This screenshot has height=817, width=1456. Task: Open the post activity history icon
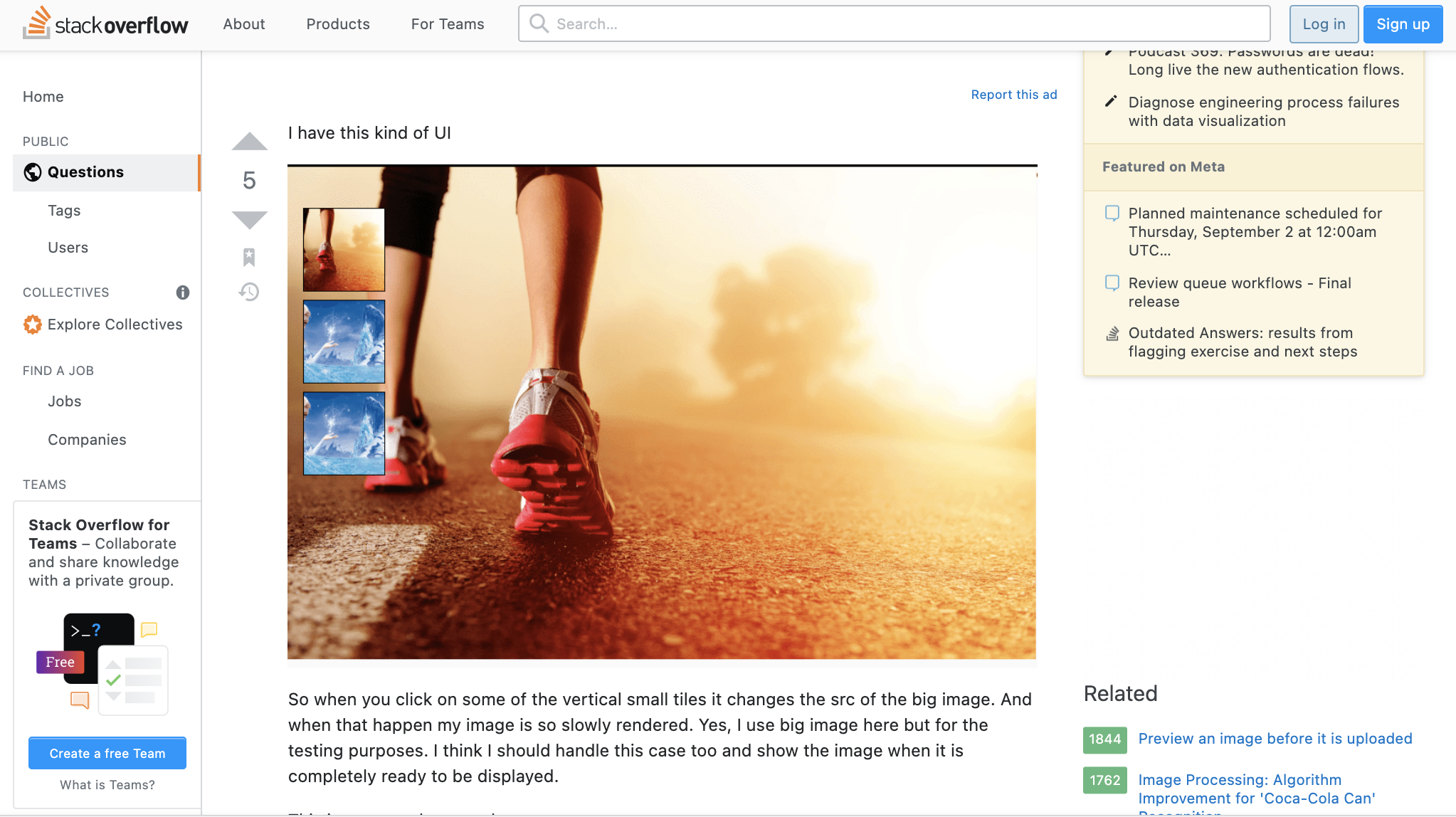coord(249,292)
